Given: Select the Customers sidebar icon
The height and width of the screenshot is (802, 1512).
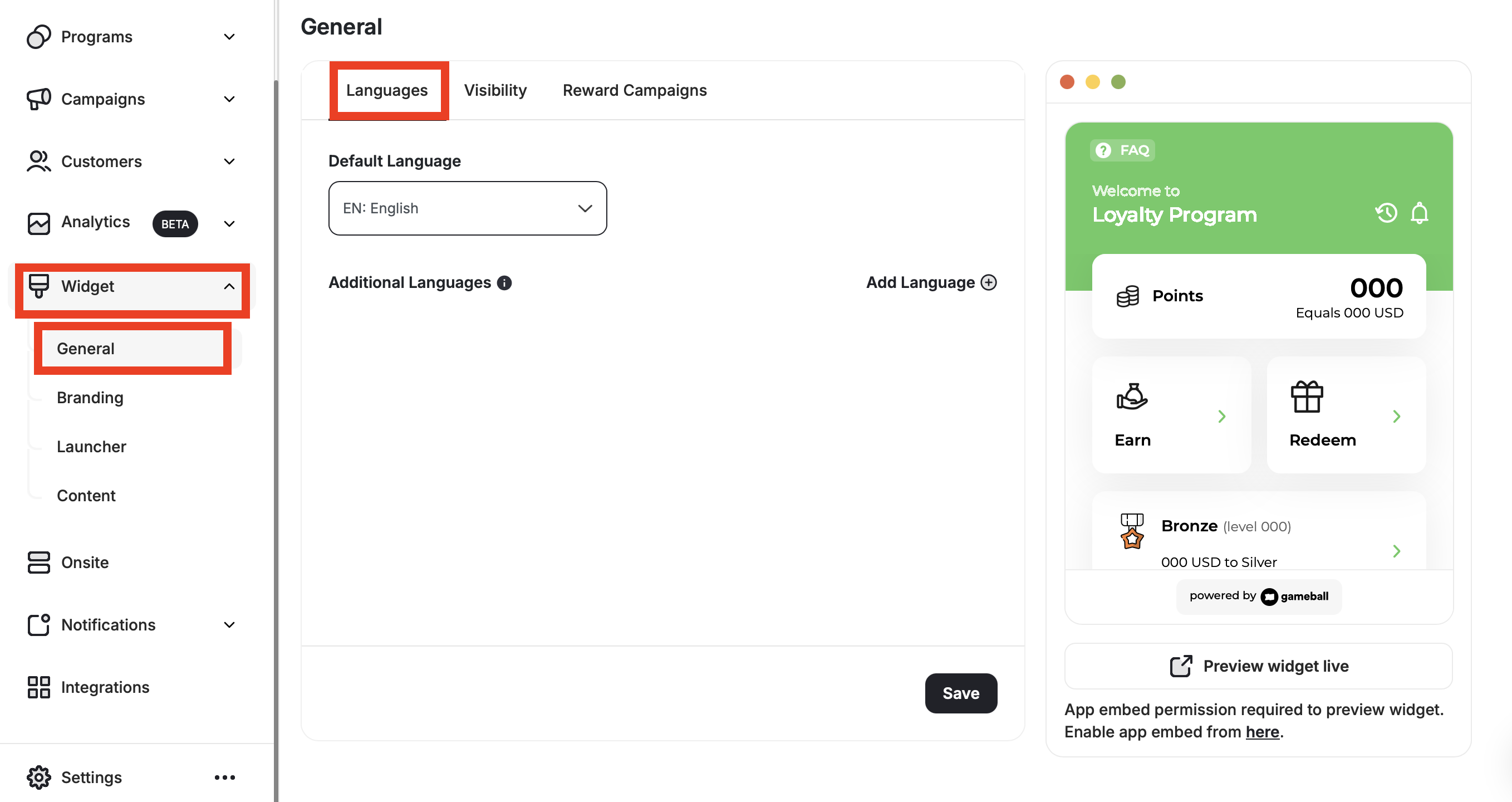Looking at the screenshot, I should (x=38, y=161).
